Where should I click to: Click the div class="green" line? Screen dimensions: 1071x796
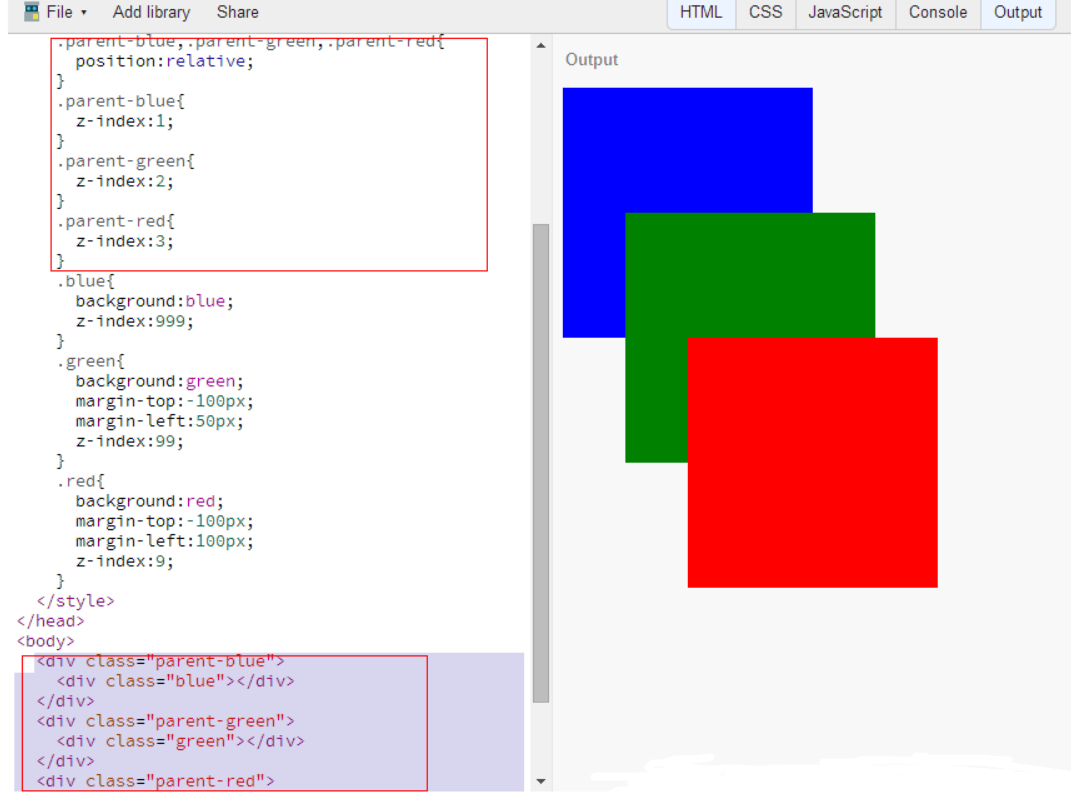click(x=180, y=741)
